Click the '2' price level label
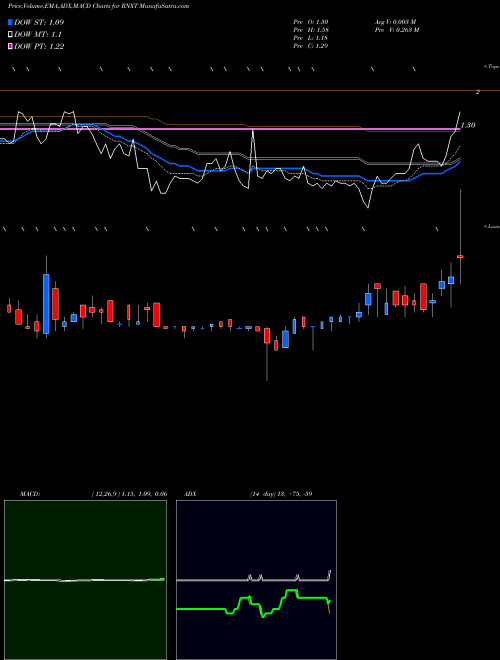The height and width of the screenshot is (660, 500). coord(478,91)
